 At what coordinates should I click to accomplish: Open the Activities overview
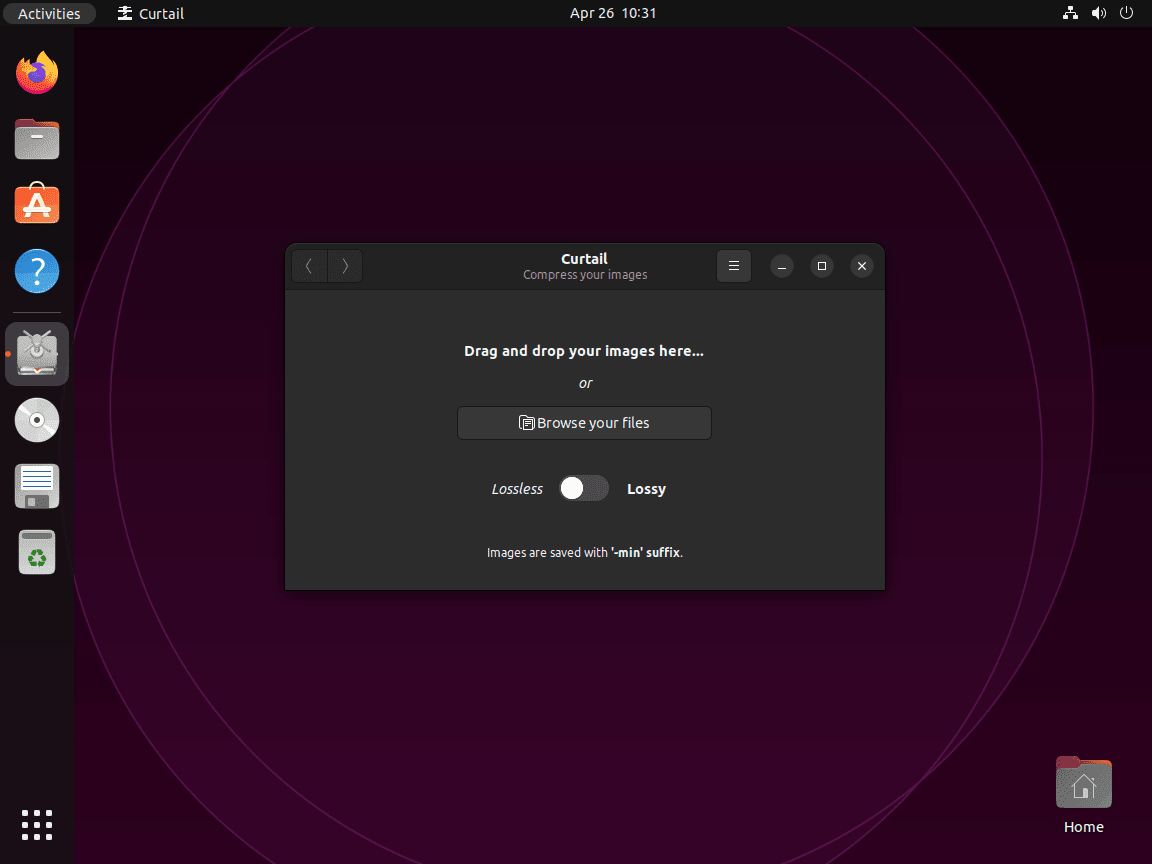49,13
